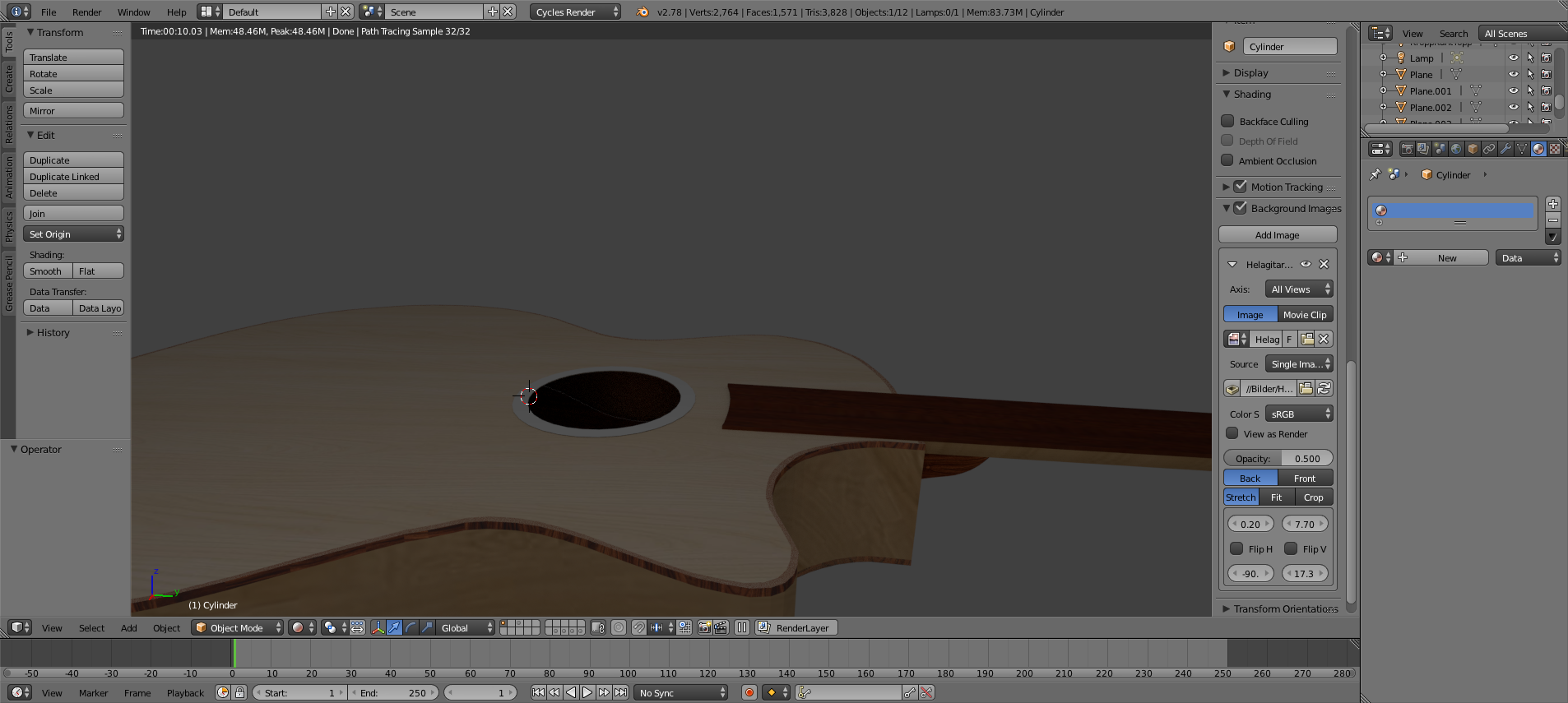This screenshot has height=703, width=1568.
Task: Open the All Views axis dropdown
Action: tap(1299, 289)
